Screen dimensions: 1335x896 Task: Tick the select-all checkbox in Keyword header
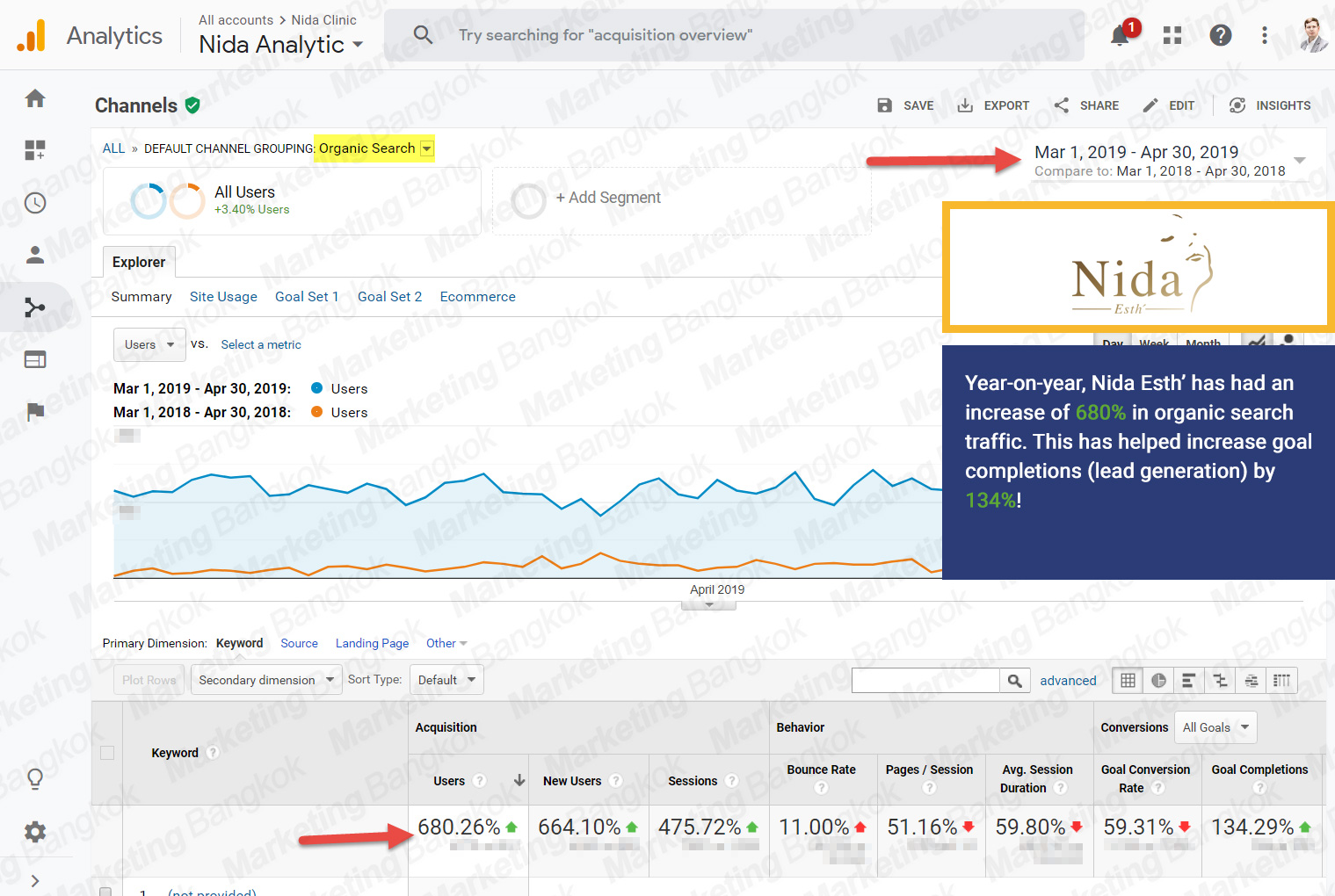pyautogui.click(x=107, y=753)
